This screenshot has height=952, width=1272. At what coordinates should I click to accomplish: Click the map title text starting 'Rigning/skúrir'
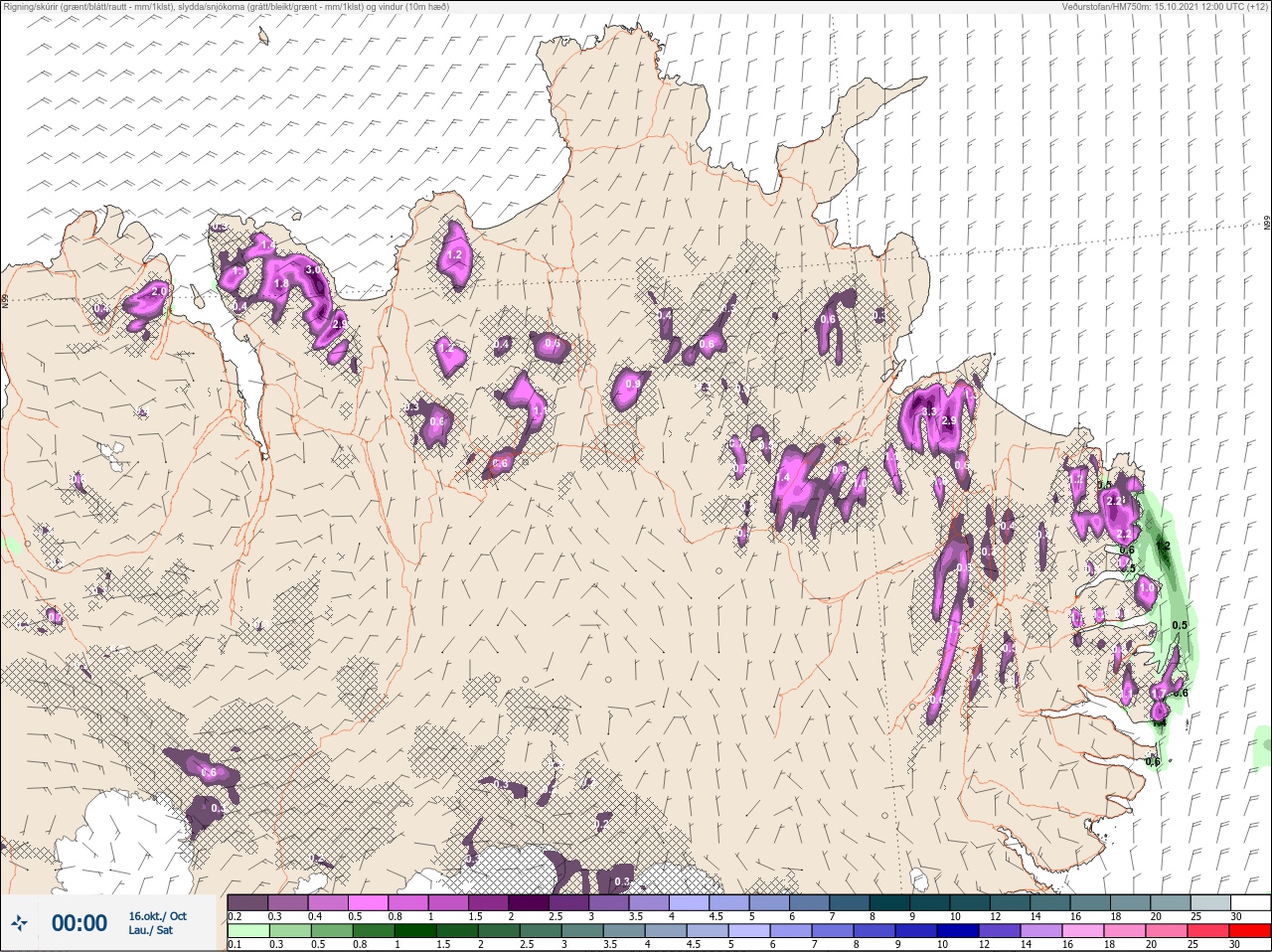click(x=226, y=7)
